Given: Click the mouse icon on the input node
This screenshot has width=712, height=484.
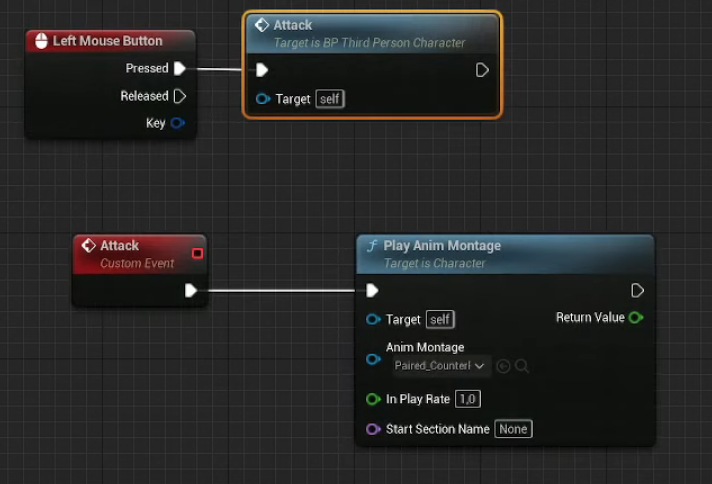Looking at the screenshot, I should (41, 41).
